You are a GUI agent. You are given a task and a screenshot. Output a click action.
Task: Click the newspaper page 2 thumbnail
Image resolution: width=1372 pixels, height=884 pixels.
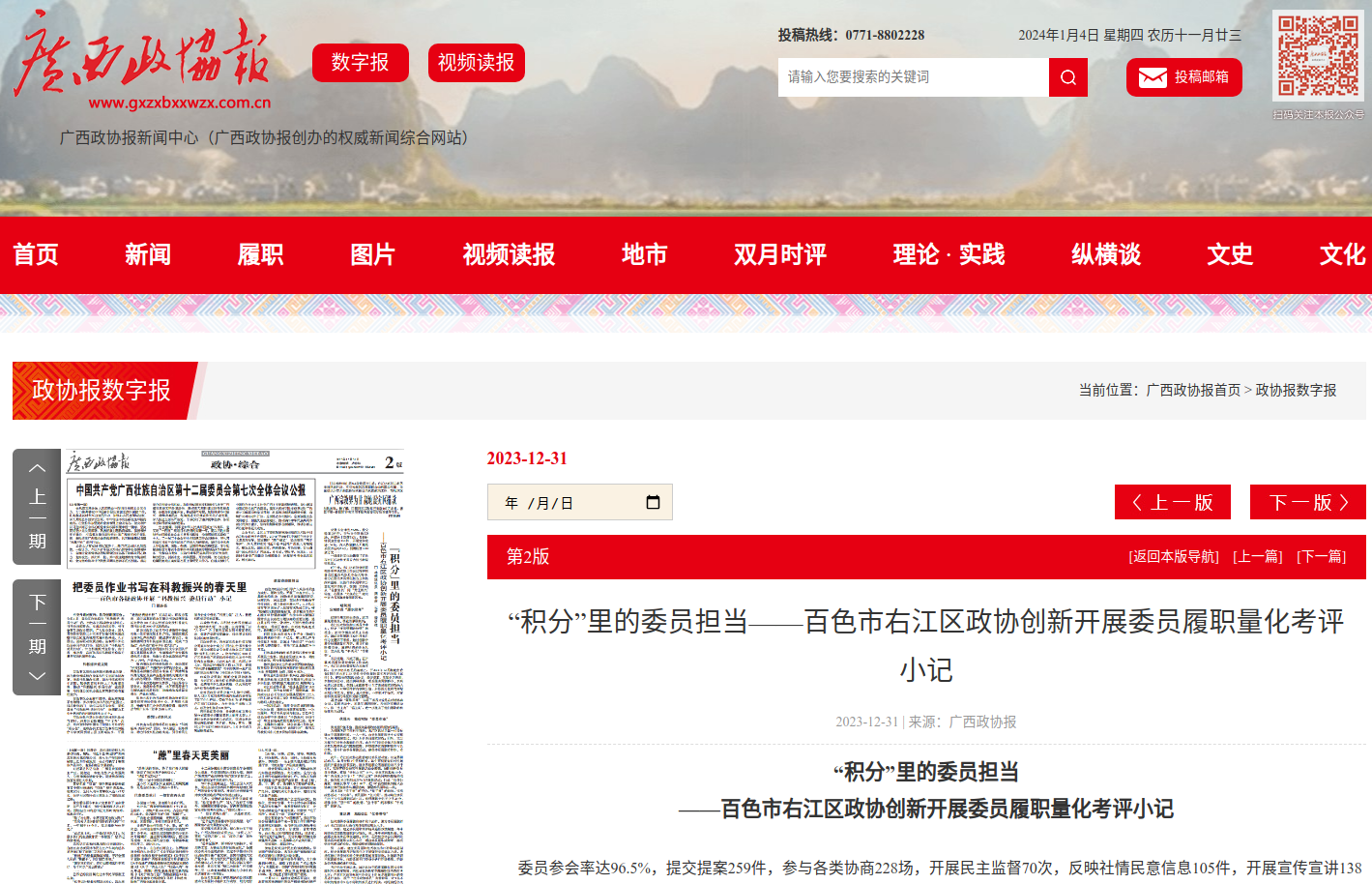tap(233, 667)
